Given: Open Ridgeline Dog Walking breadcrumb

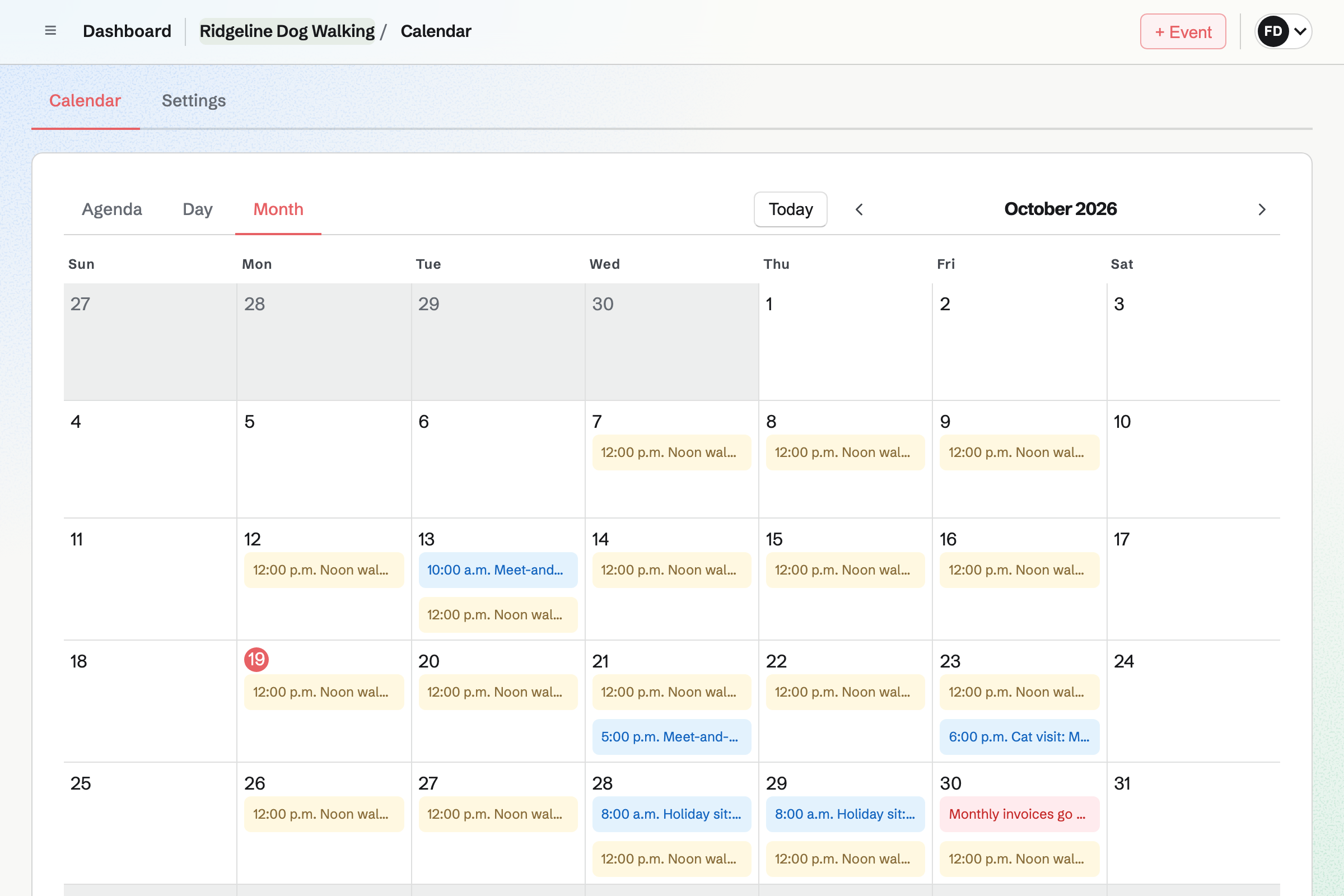Looking at the screenshot, I should [x=287, y=31].
